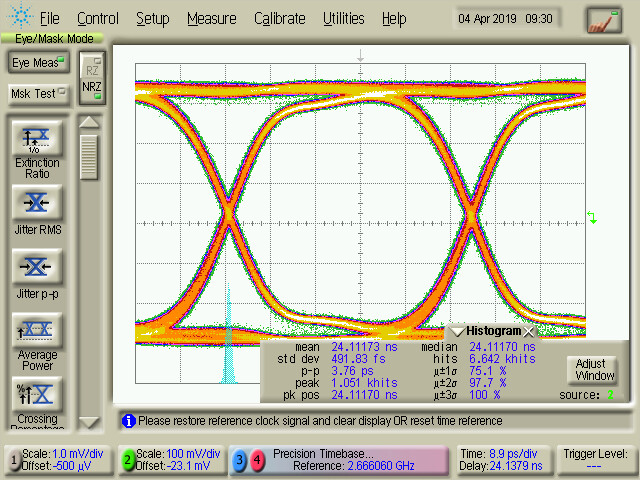Open the Calibrate menu

coord(280,18)
